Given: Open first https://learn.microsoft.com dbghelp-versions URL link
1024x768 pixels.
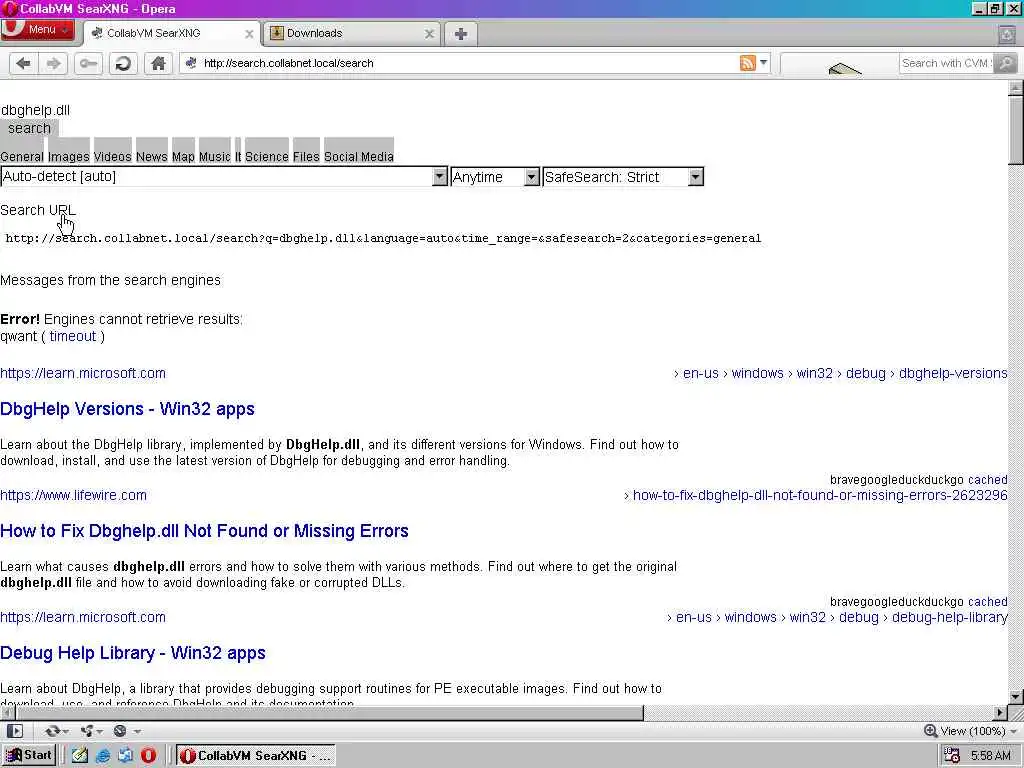Looking at the screenshot, I should 83,374.
